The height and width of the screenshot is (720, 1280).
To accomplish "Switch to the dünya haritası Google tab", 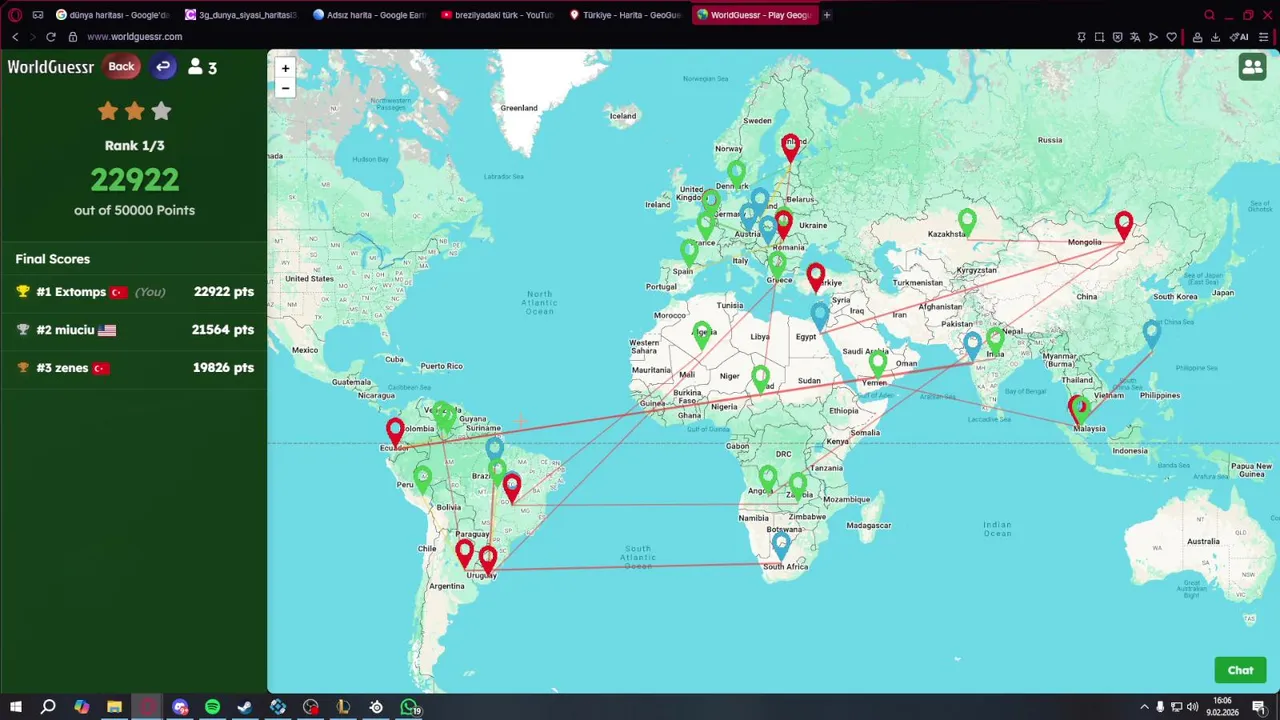I will [x=112, y=15].
